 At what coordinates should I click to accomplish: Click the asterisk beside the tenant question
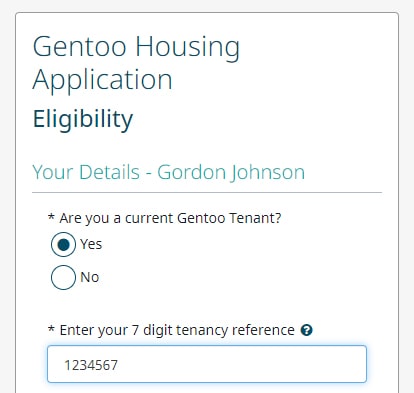click(51, 217)
